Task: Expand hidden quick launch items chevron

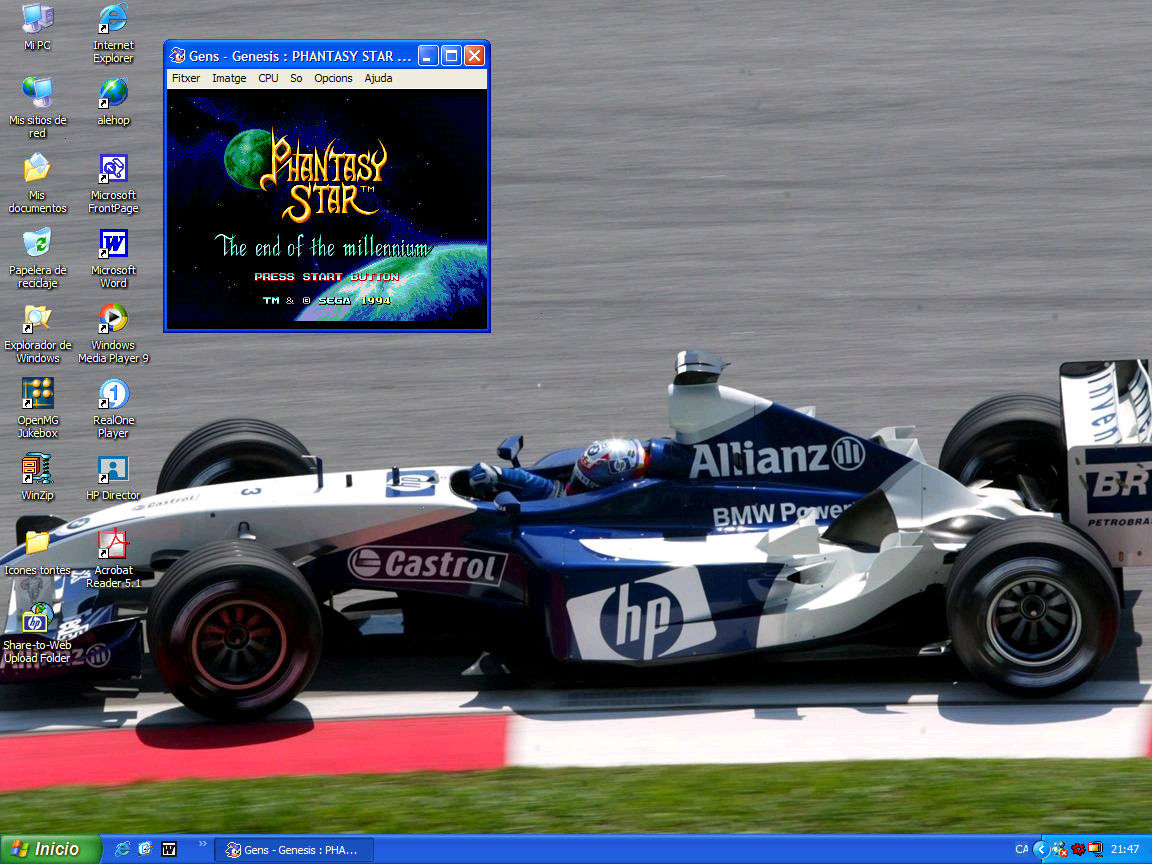Action: tap(203, 845)
